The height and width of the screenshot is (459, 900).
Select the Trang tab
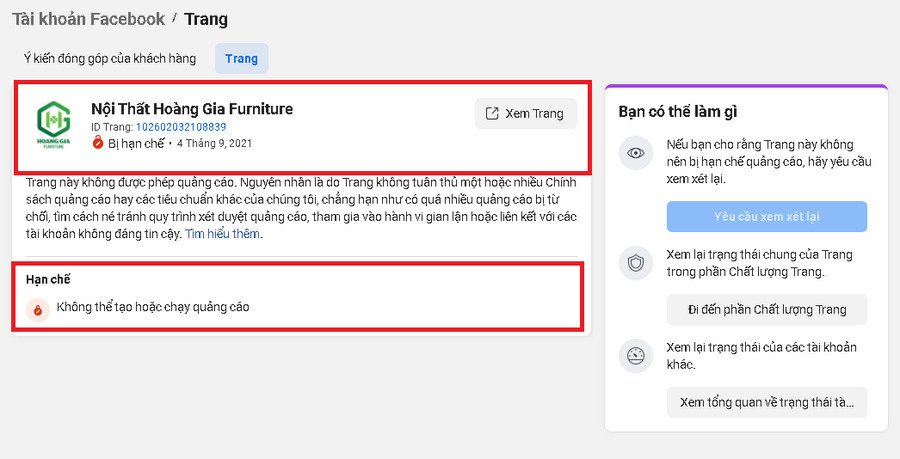click(241, 59)
